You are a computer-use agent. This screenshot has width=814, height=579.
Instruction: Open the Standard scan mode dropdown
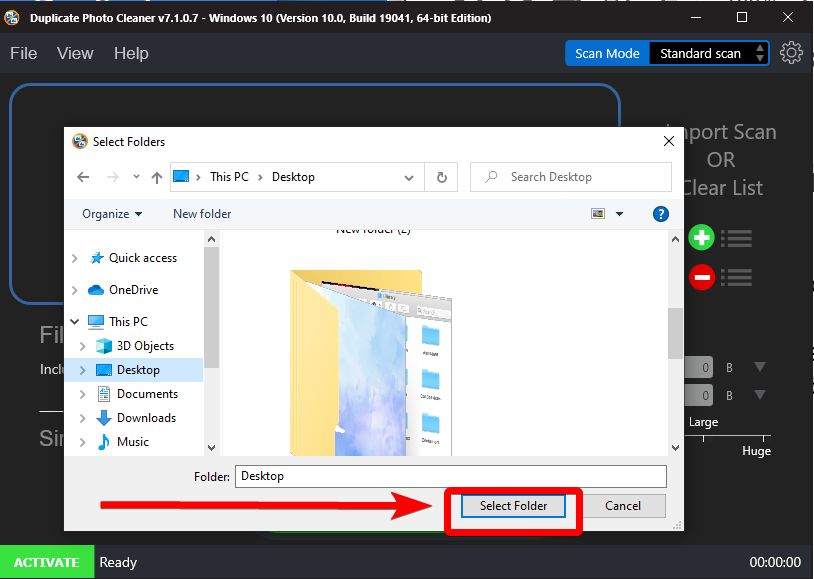[709, 53]
